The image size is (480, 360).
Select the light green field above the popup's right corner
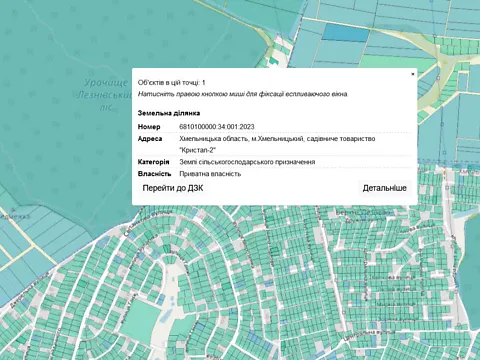[393, 62]
